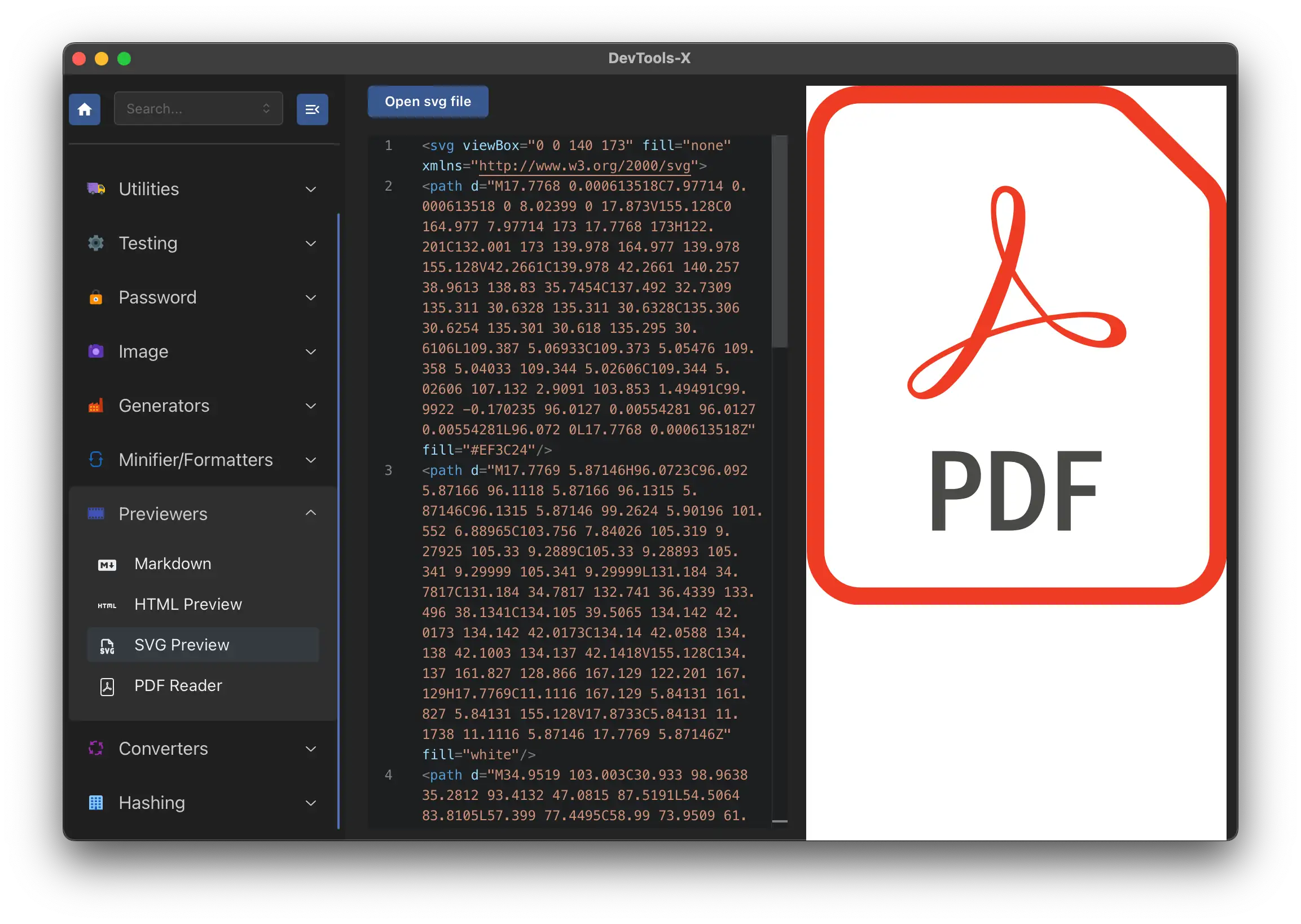Expand the Utilities section chevron
The height and width of the screenshot is (924, 1301).
pos(311,189)
